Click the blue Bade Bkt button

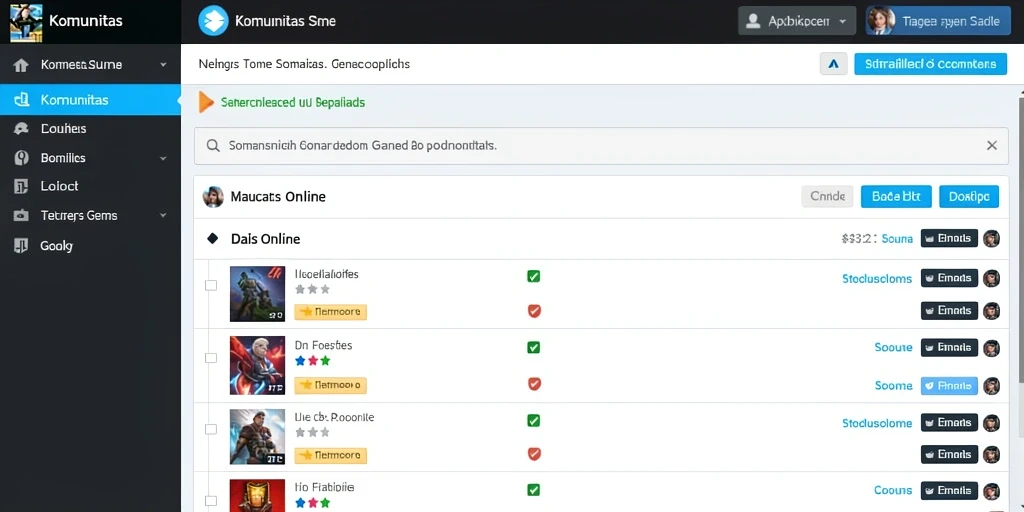click(x=896, y=197)
